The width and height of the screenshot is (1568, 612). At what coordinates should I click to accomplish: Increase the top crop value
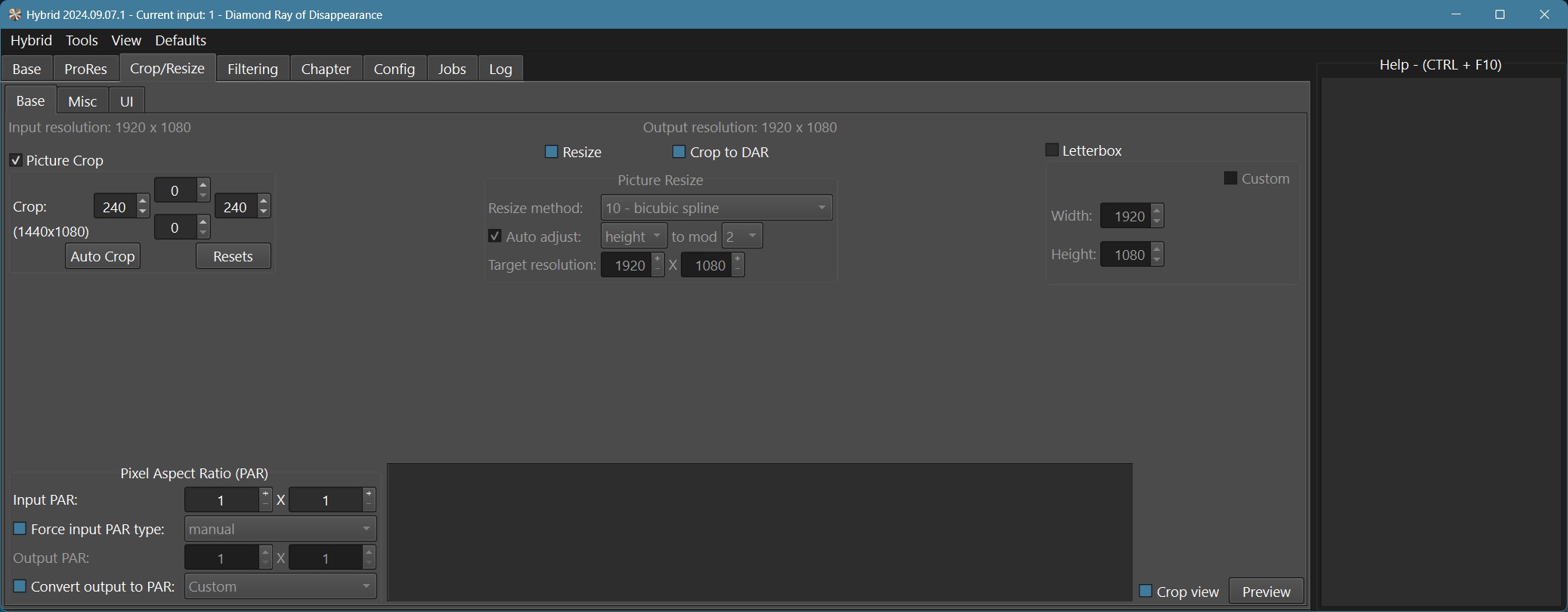click(x=203, y=184)
